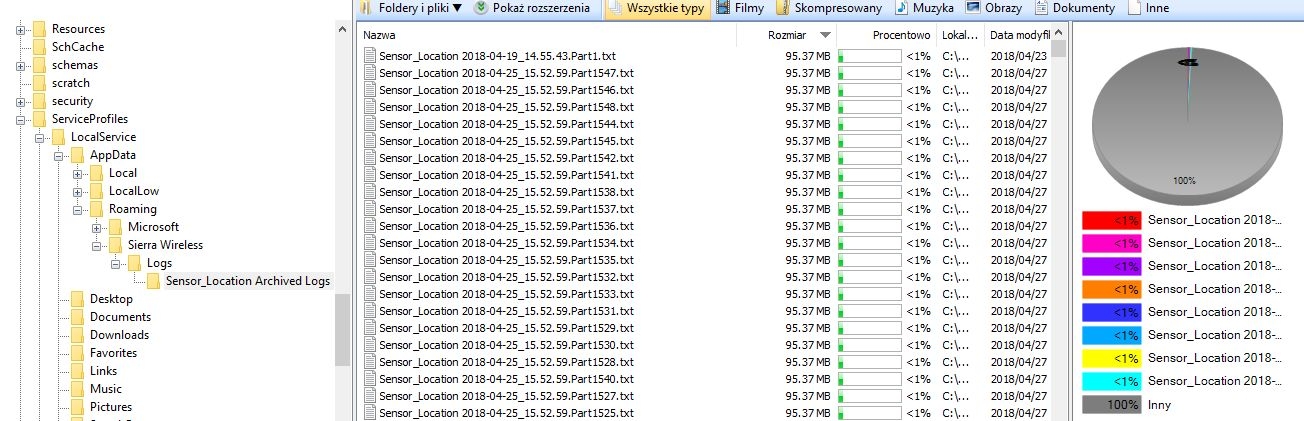
Task: Click the red legend color swatch
Action: point(1111,220)
